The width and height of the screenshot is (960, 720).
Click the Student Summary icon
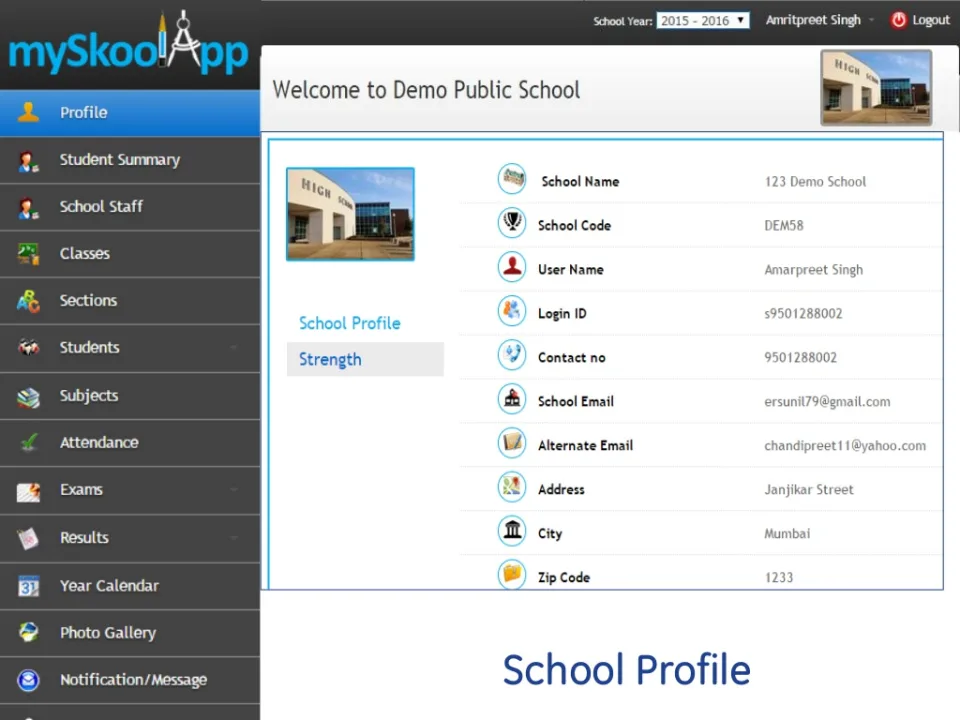(x=28, y=161)
